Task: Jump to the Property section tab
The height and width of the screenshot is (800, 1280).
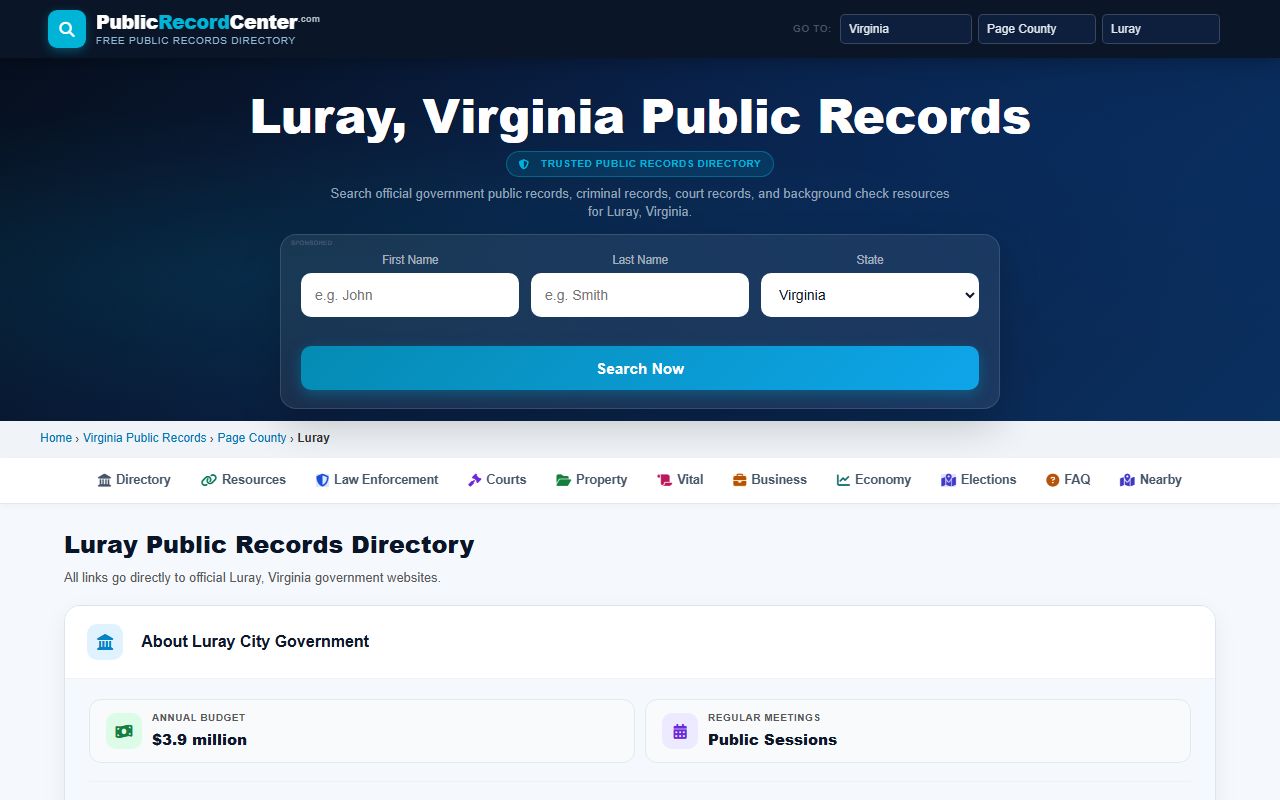Action: coord(592,480)
